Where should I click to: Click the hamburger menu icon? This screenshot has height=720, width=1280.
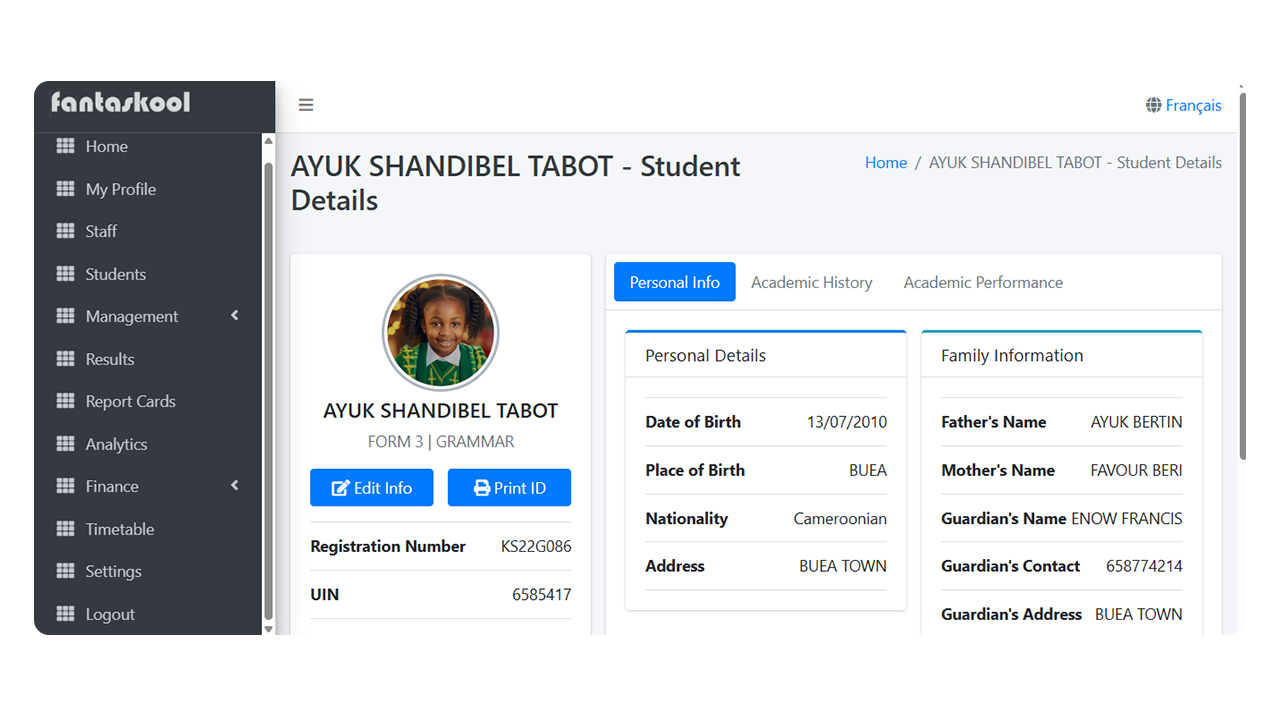(x=306, y=105)
